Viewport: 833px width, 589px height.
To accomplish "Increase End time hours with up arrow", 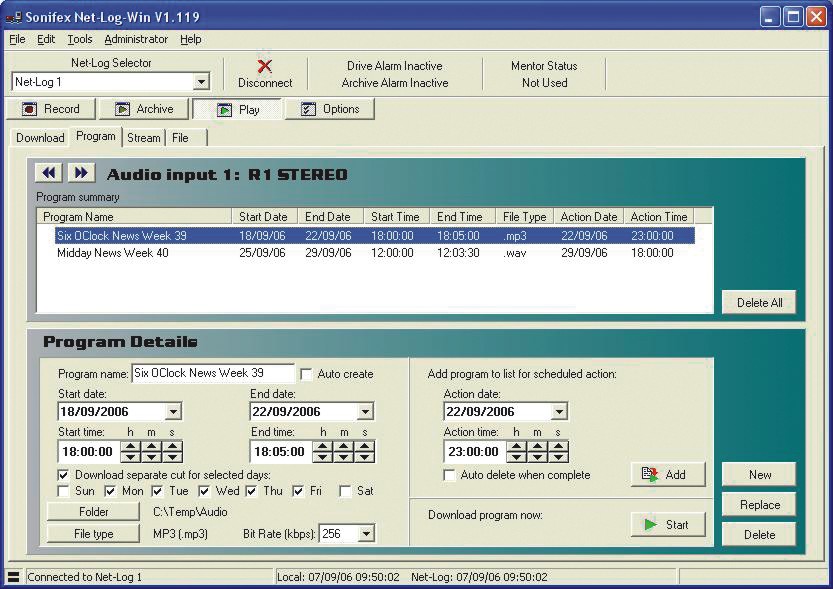I will coord(323,446).
